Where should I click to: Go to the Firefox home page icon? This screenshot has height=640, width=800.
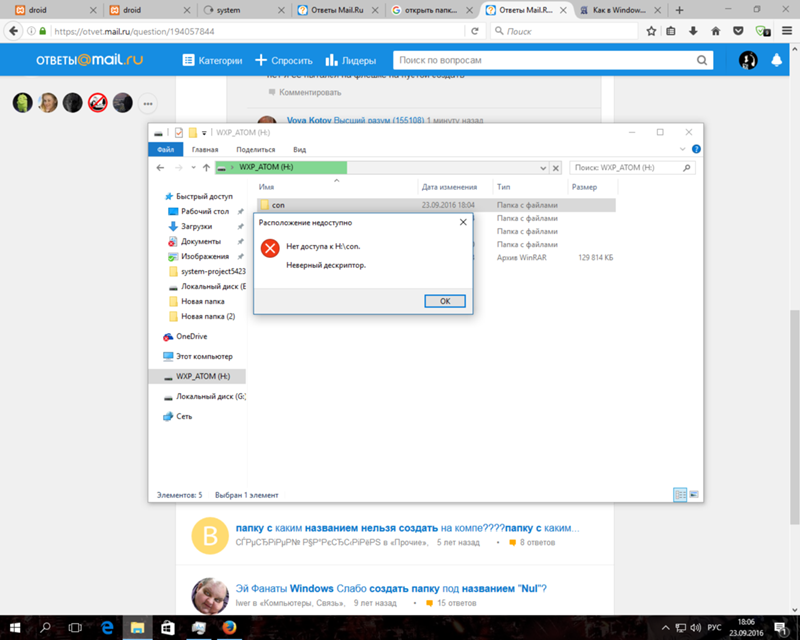tap(715, 31)
